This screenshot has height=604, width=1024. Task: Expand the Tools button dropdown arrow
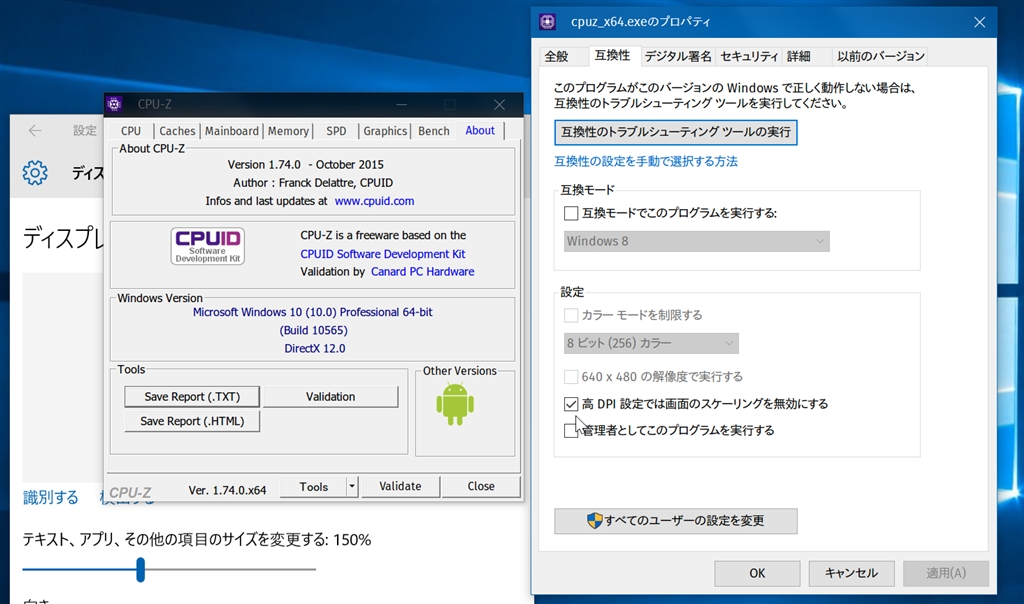tap(352, 486)
